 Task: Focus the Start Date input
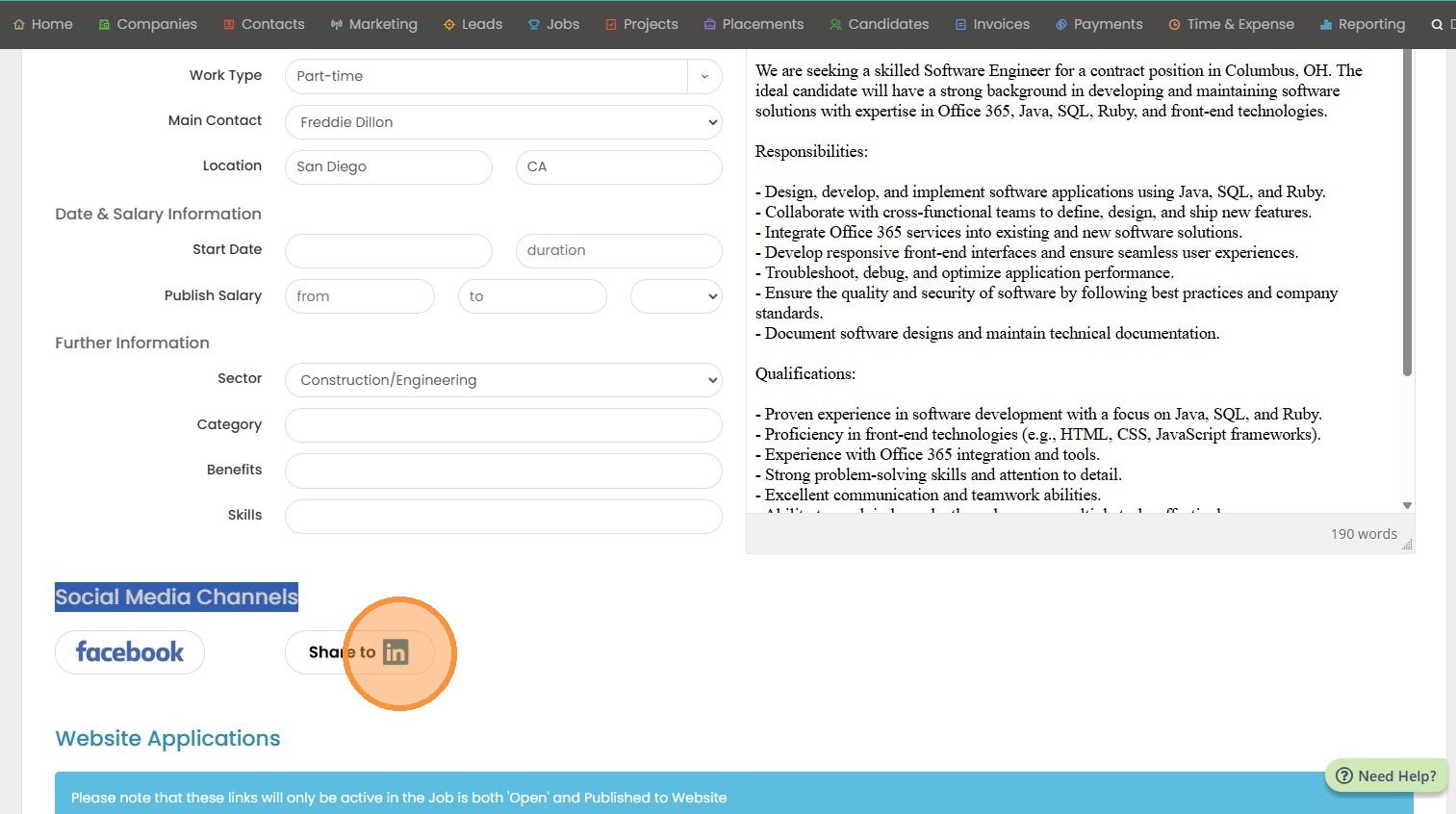(x=389, y=251)
